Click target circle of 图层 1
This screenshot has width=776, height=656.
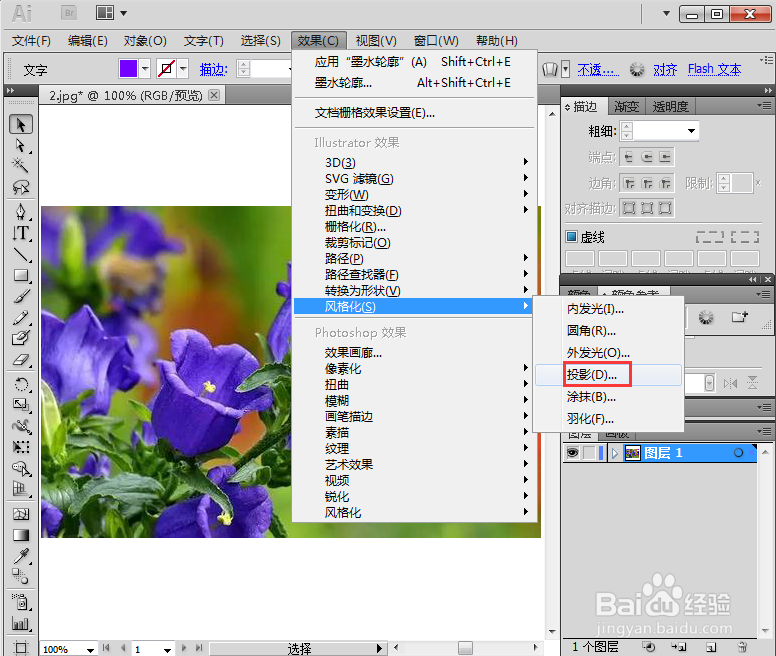pos(738,453)
